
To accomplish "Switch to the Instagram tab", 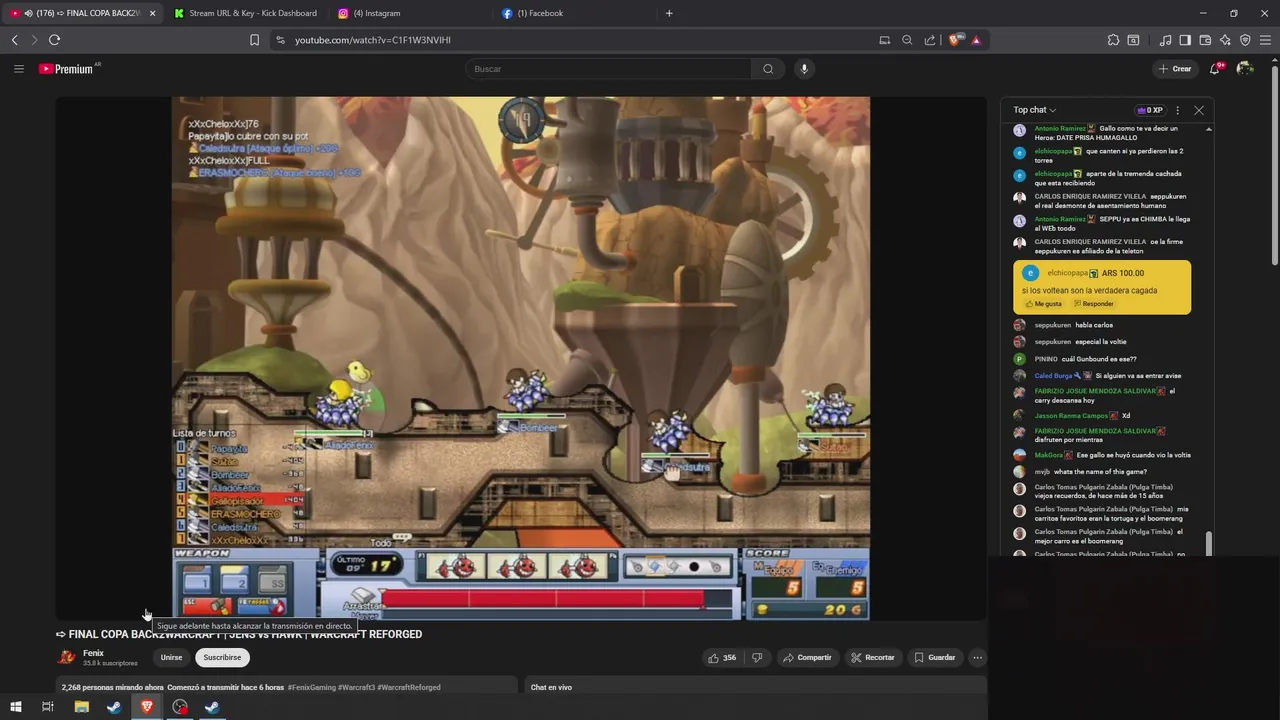I will click(410, 13).
